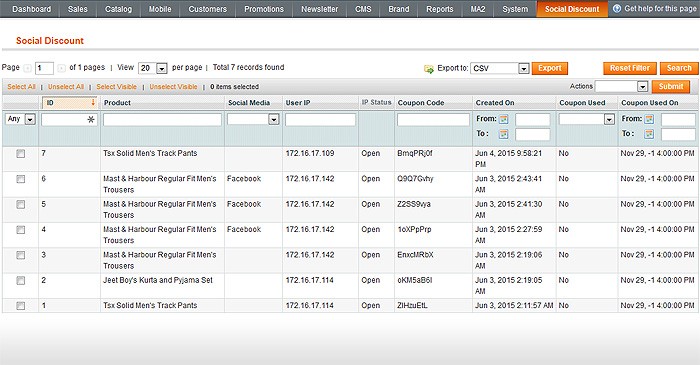Click Get help for this page link
This screenshot has height=365, width=700.
660,8
